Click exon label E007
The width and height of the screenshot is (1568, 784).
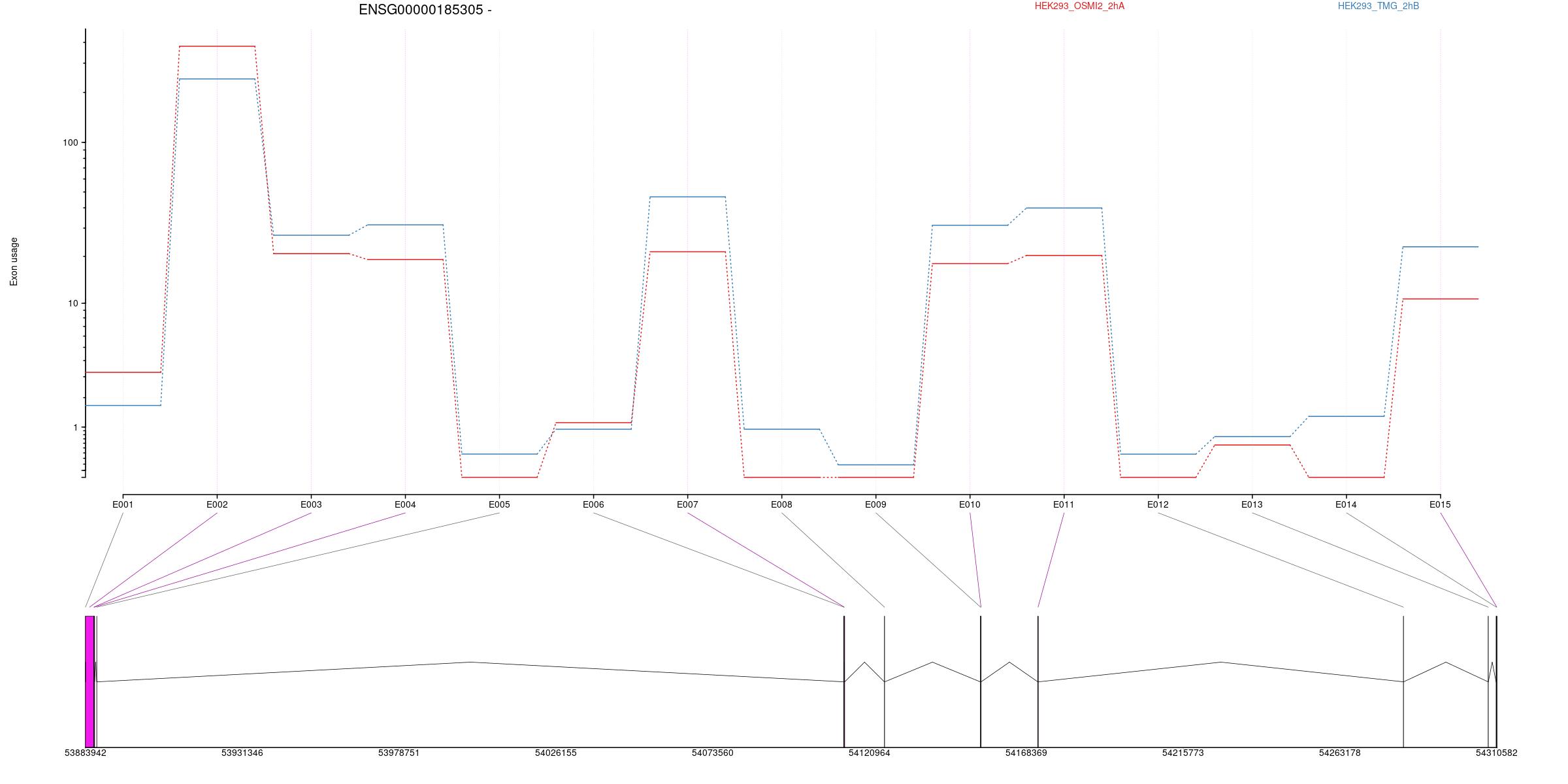coord(687,504)
